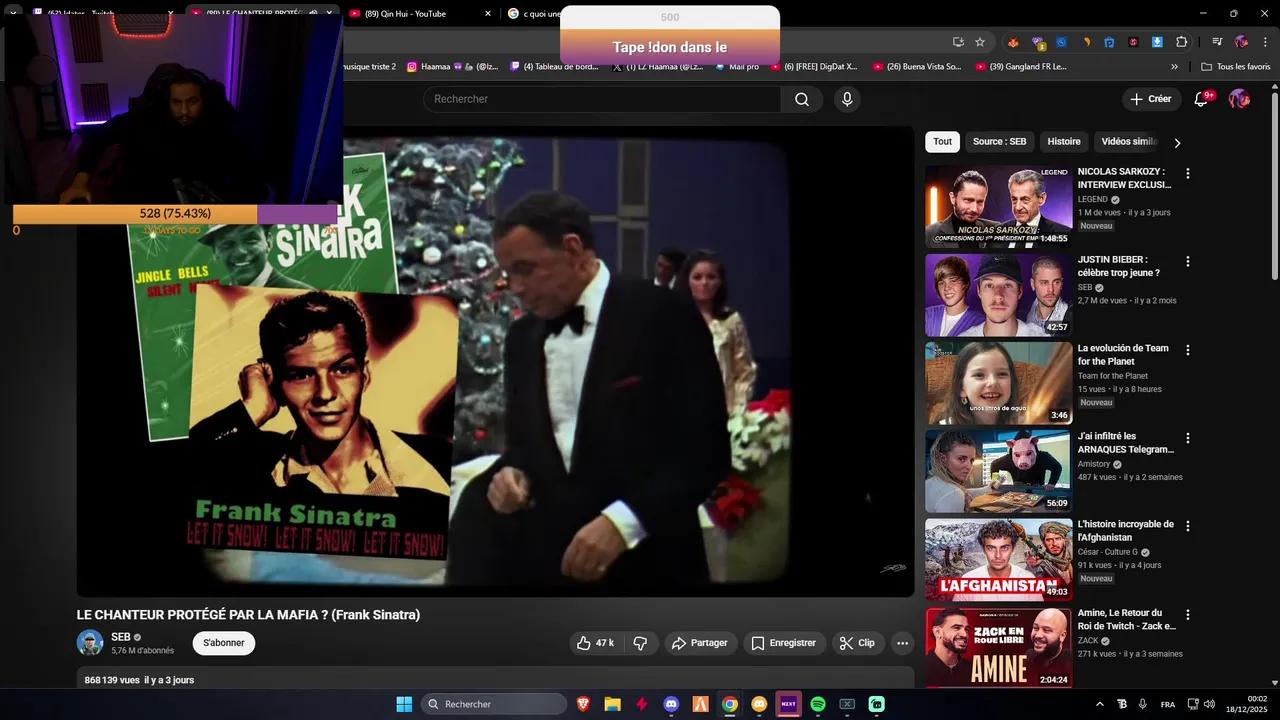Close the Qin Hui YouTube tab
1280x720 pixels.
(487, 14)
